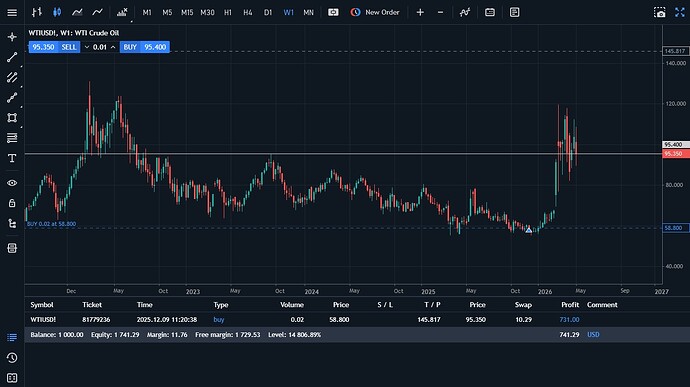This screenshot has height=387, width=690.
Task: Click the New Order button
Action: (375, 12)
